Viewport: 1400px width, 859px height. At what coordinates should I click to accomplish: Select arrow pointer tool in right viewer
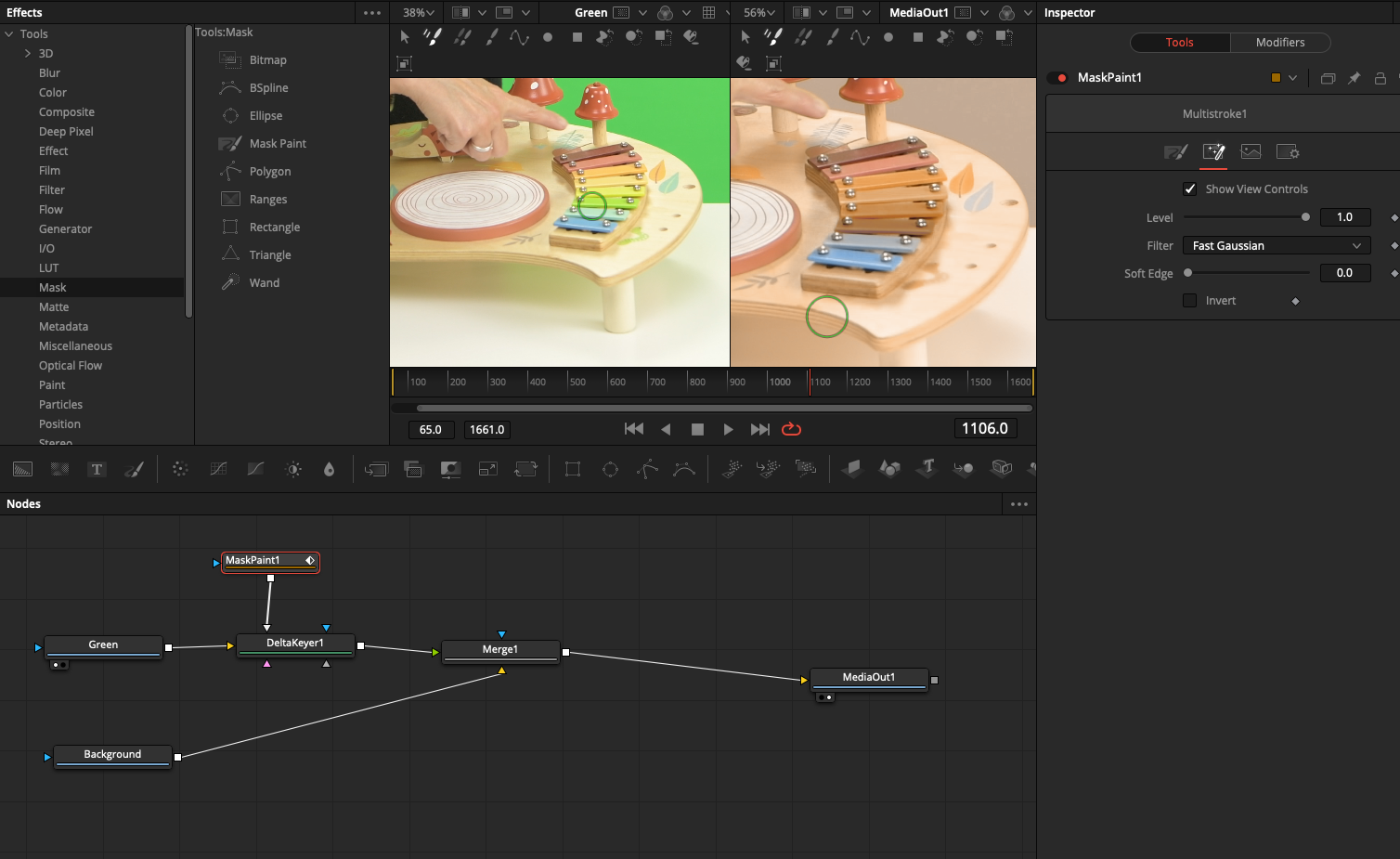click(x=745, y=37)
